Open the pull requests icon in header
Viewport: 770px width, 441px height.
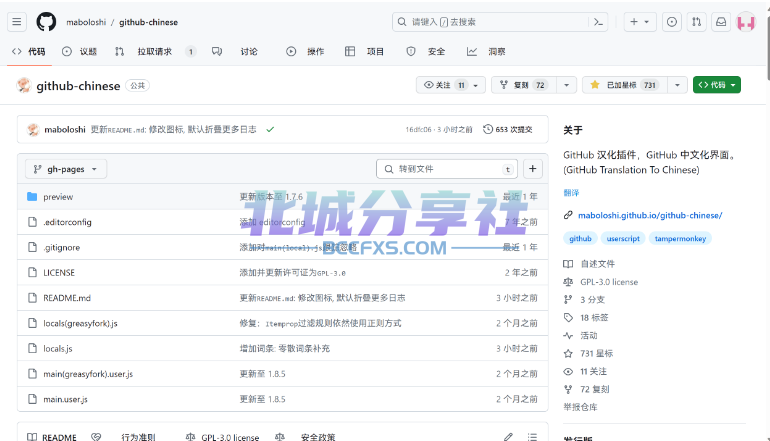tap(696, 22)
